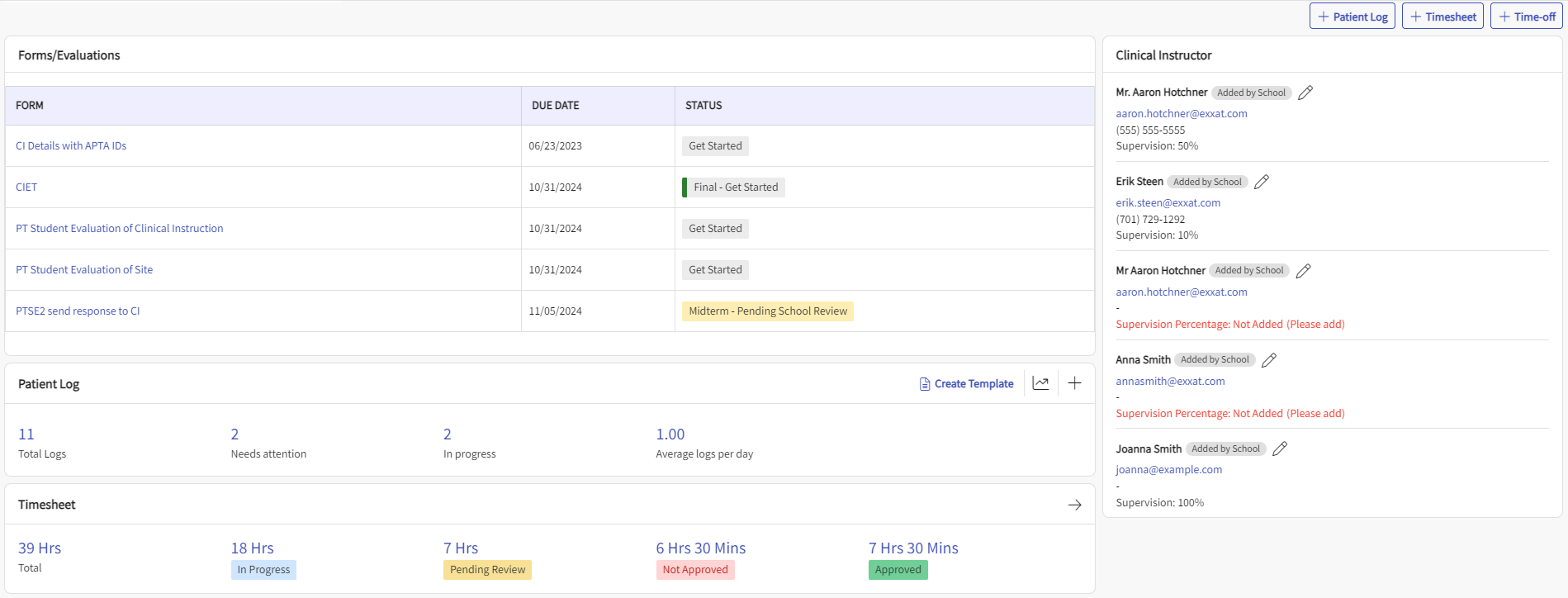Image resolution: width=1568 pixels, height=598 pixels.
Task: Click the + Patient Log button
Action: point(1352,17)
